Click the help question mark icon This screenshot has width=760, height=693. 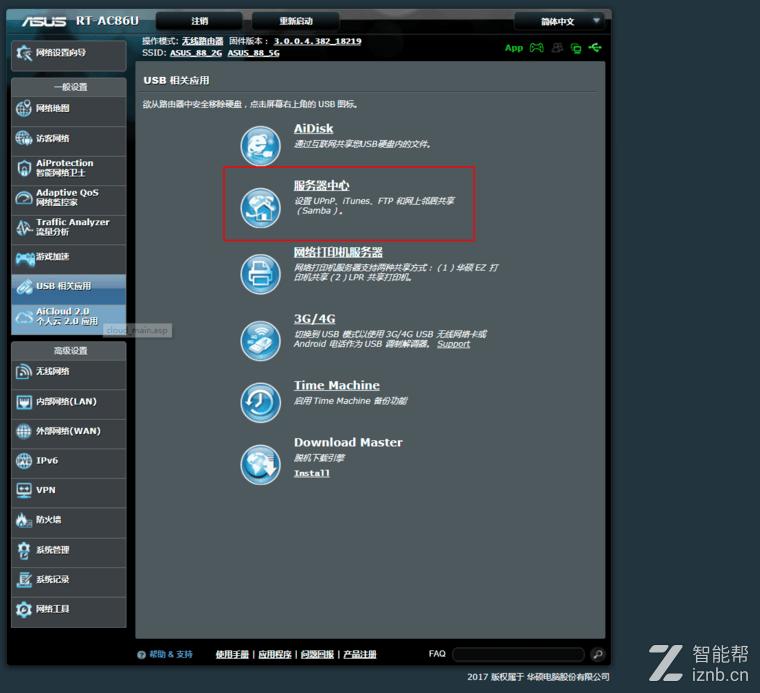[141, 655]
